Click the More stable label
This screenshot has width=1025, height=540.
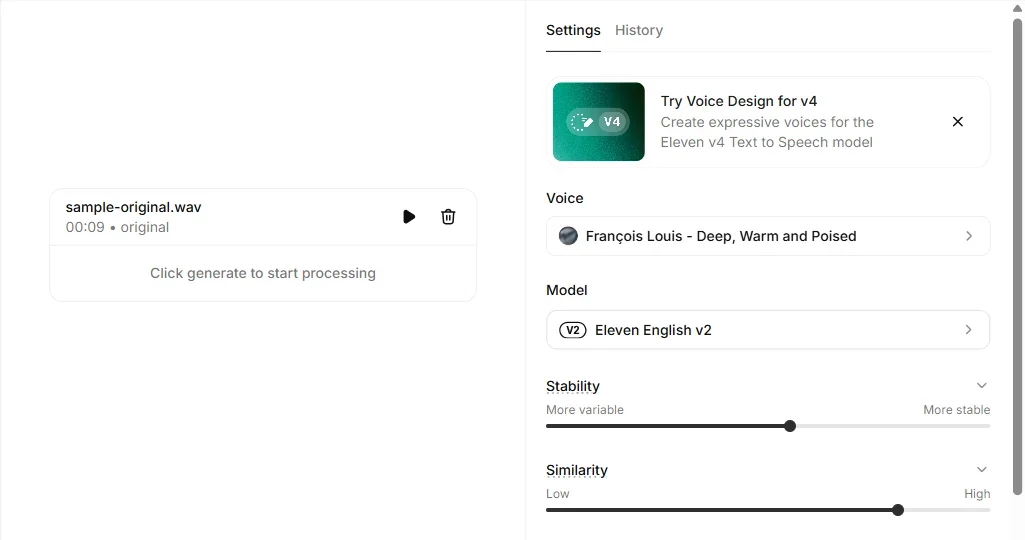click(x=956, y=410)
